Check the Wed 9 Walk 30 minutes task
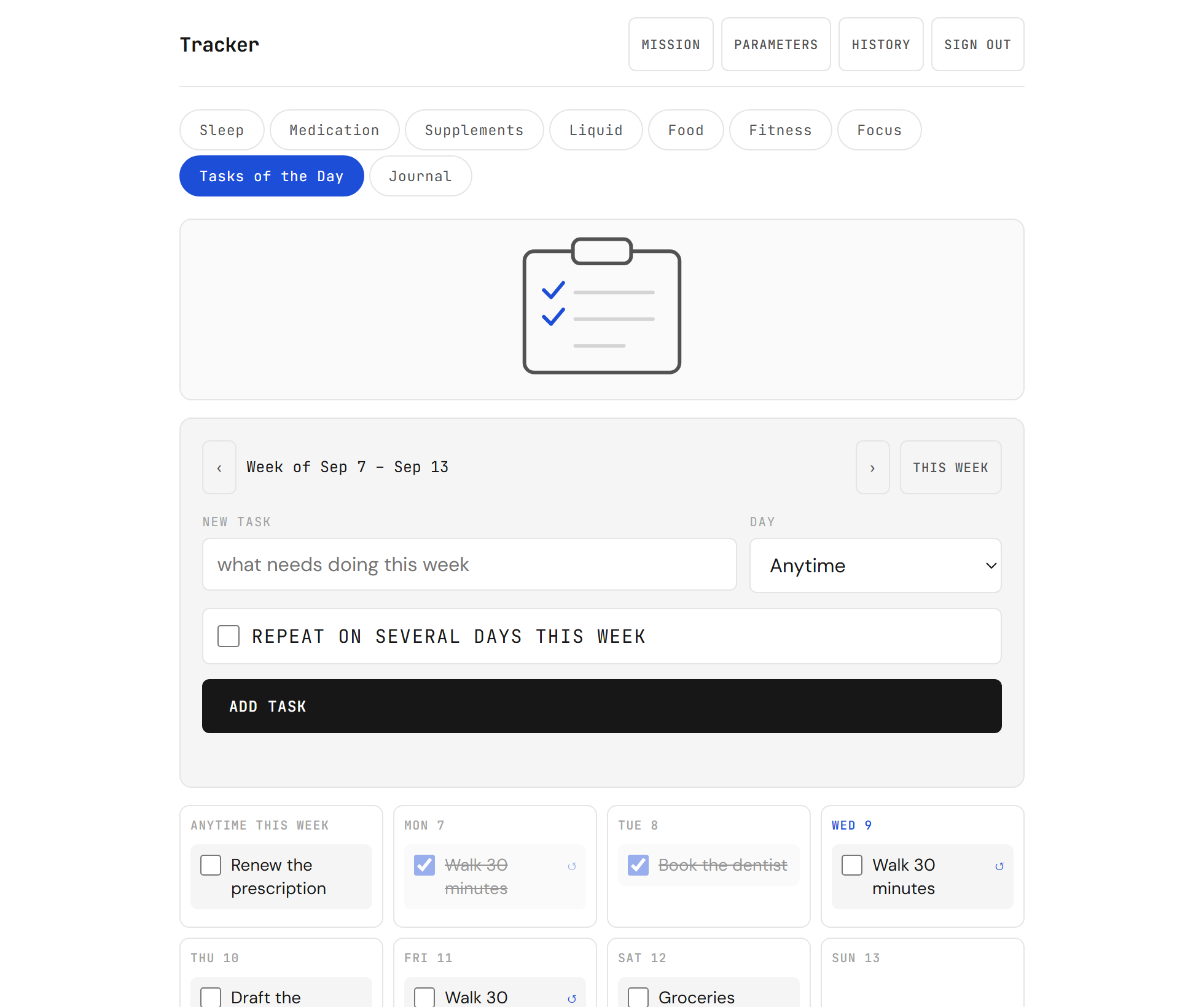The width and height of the screenshot is (1204, 1007). point(852,865)
